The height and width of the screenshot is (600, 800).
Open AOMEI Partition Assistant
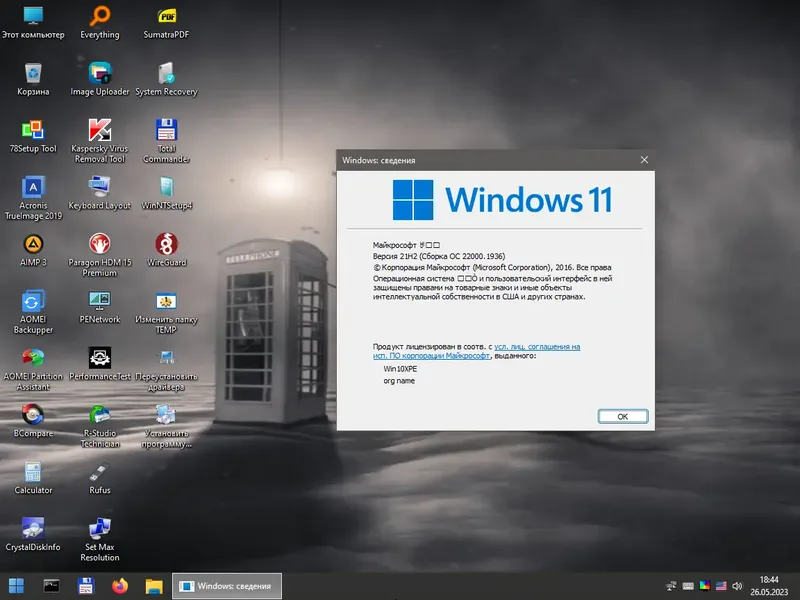click(x=33, y=358)
